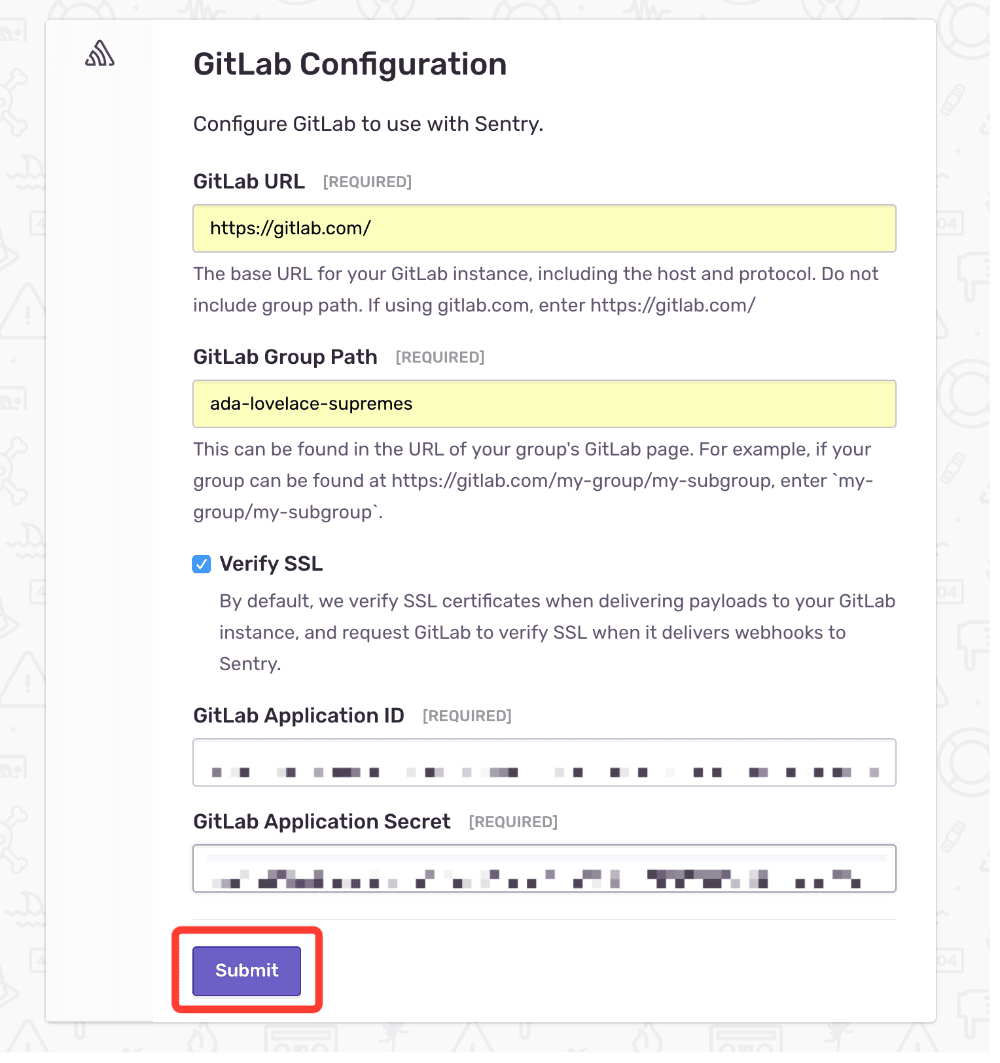
Task: Select the GitLab Application Secret text area
Action: tap(544, 868)
